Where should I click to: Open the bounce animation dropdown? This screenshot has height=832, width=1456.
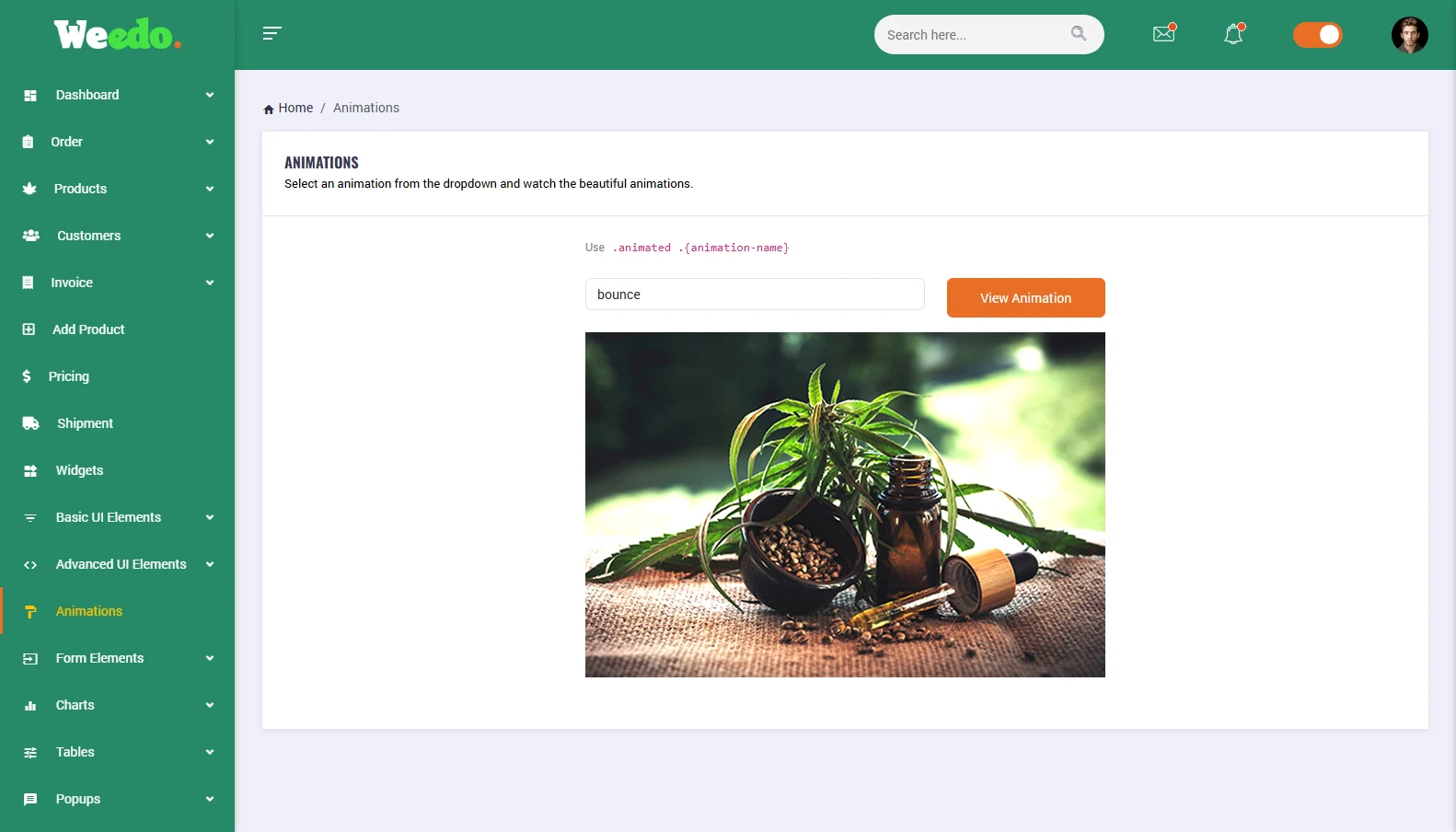tap(755, 295)
